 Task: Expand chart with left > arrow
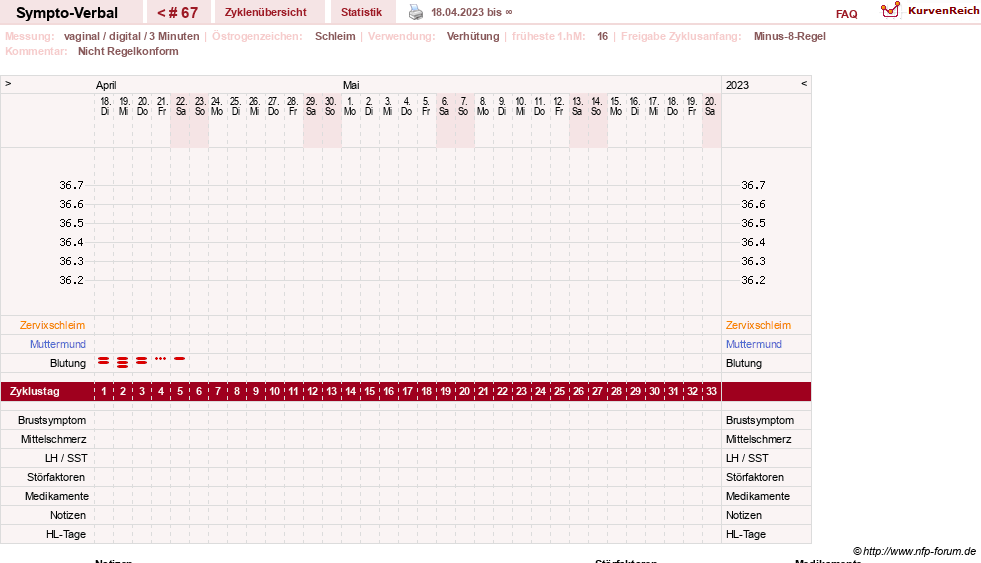coord(8,83)
